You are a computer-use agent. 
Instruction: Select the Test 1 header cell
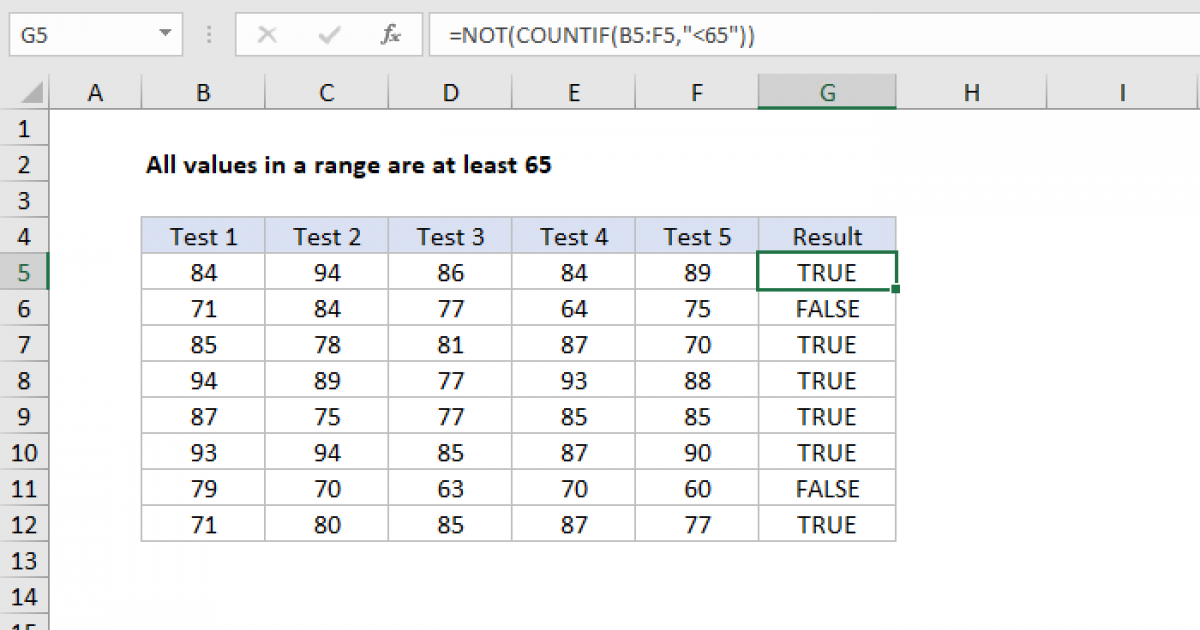203,236
